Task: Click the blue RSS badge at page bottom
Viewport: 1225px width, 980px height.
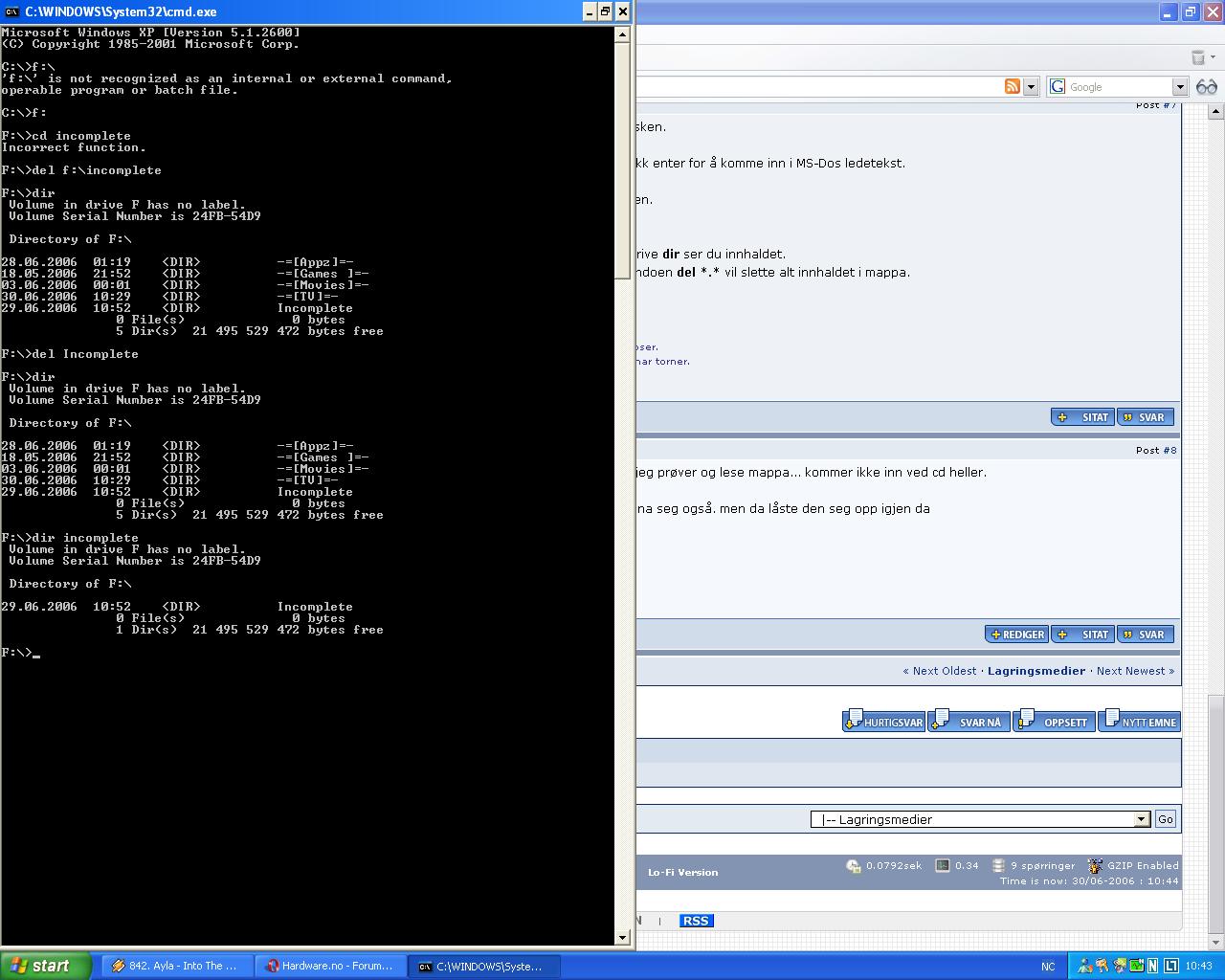Action: [x=696, y=921]
